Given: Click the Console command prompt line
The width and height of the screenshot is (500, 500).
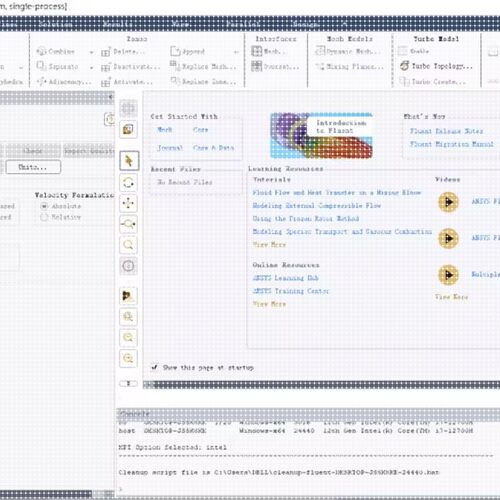Looking at the screenshot, I should point(307,489).
